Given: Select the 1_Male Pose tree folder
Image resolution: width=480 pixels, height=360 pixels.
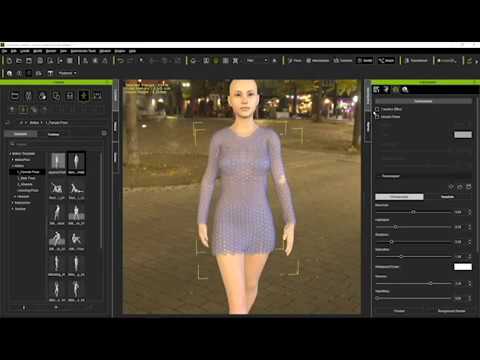Looking at the screenshot, I should pyautogui.click(x=27, y=178).
